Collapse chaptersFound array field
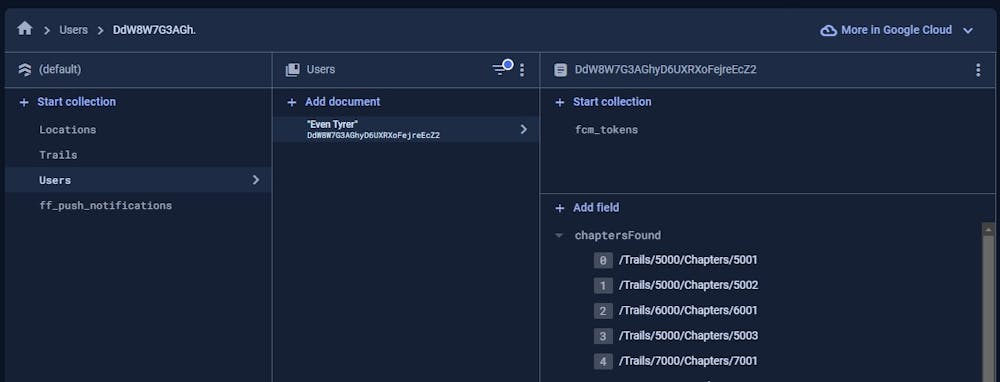This screenshot has width=1000, height=382. (x=559, y=235)
